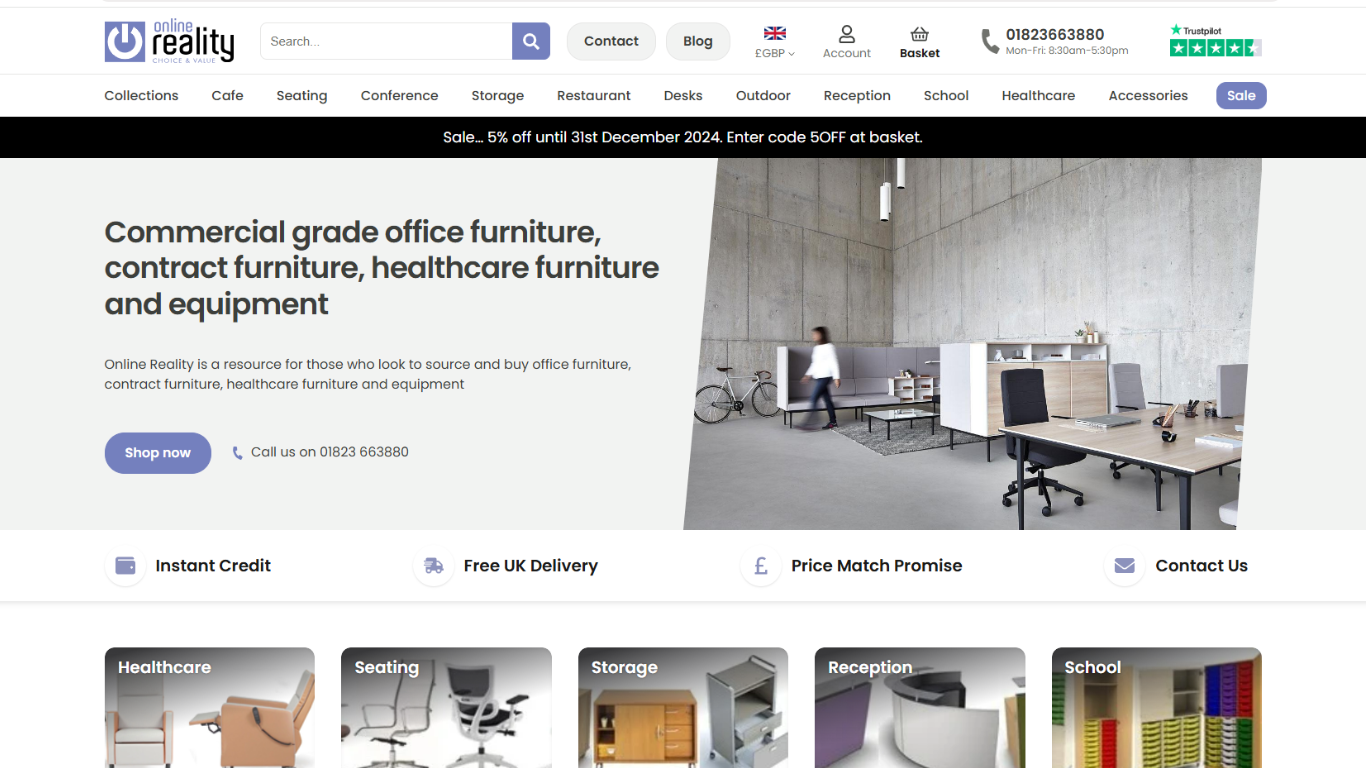Viewport: 1366px width, 768px height.
Task: Open the Blog header button
Action: [698, 41]
